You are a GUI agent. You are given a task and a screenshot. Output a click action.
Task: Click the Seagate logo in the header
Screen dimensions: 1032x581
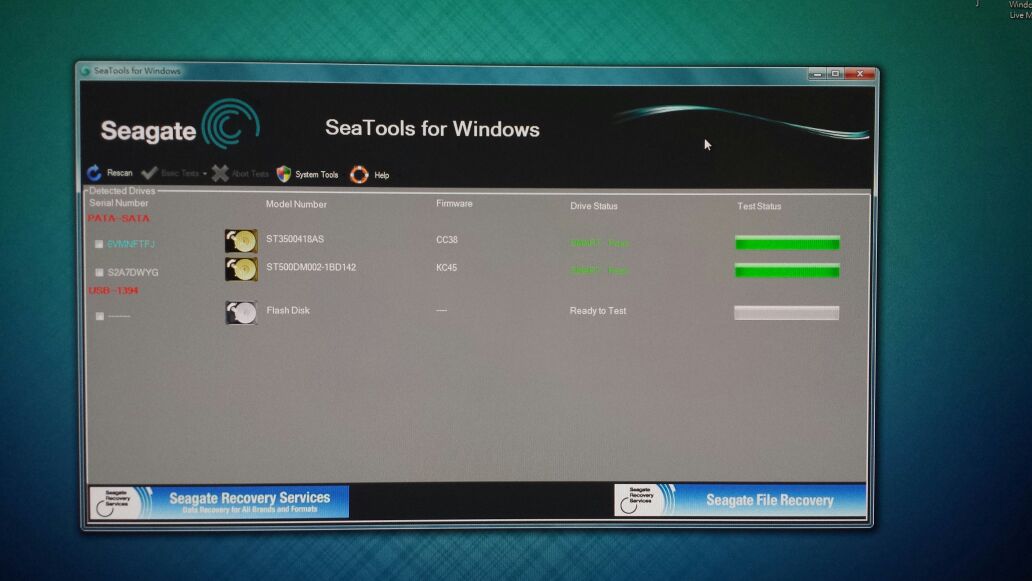pos(180,125)
